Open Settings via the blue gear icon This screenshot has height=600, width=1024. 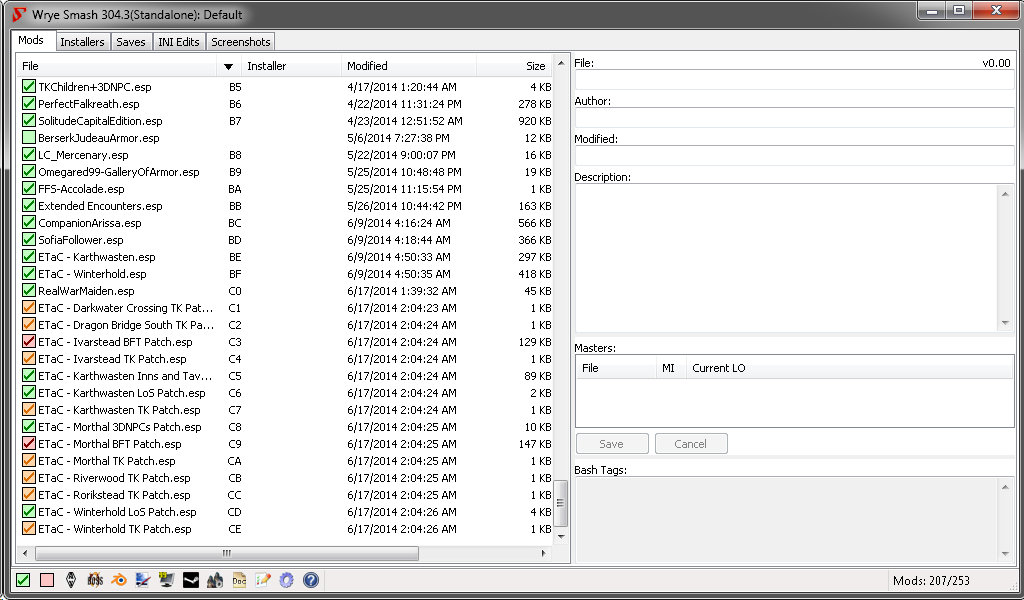pyautogui.click(x=287, y=580)
